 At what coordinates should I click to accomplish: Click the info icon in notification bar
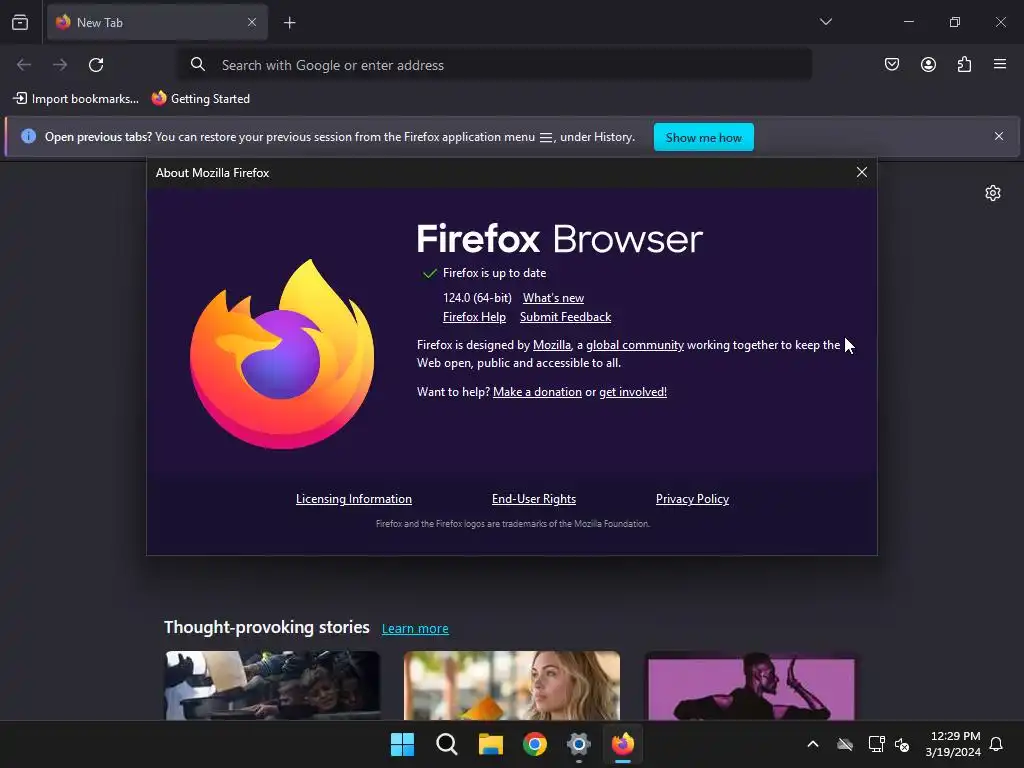click(28, 136)
